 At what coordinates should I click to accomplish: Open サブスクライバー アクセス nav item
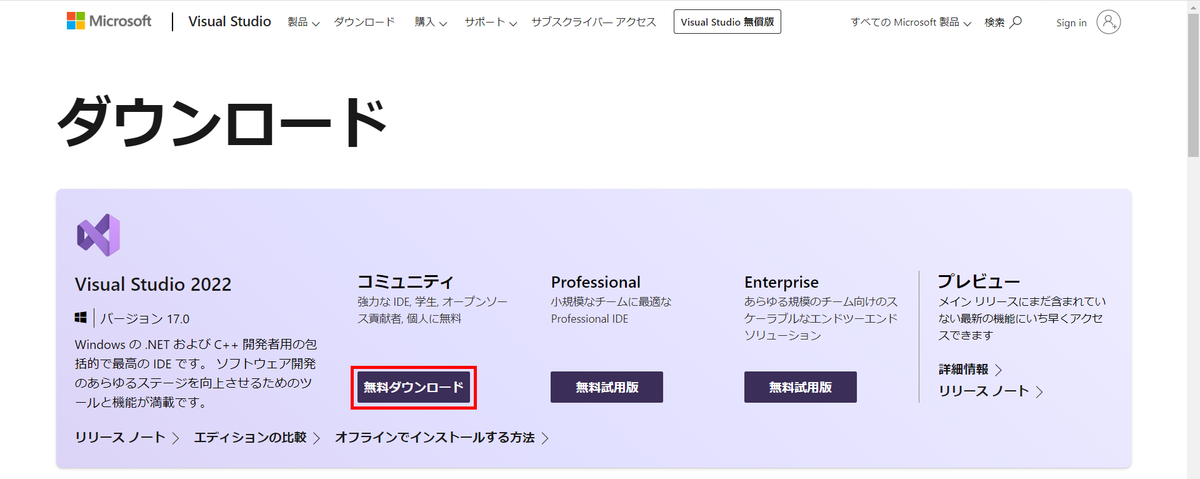594,22
